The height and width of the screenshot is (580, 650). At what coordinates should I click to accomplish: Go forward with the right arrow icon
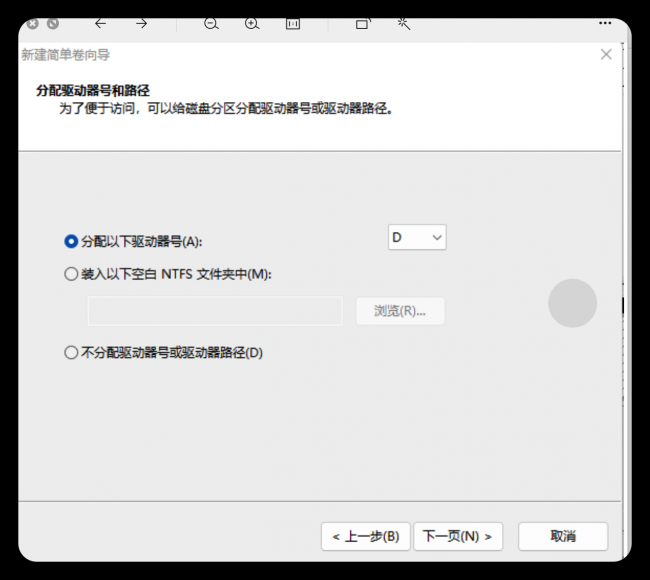[x=141, y=24]
